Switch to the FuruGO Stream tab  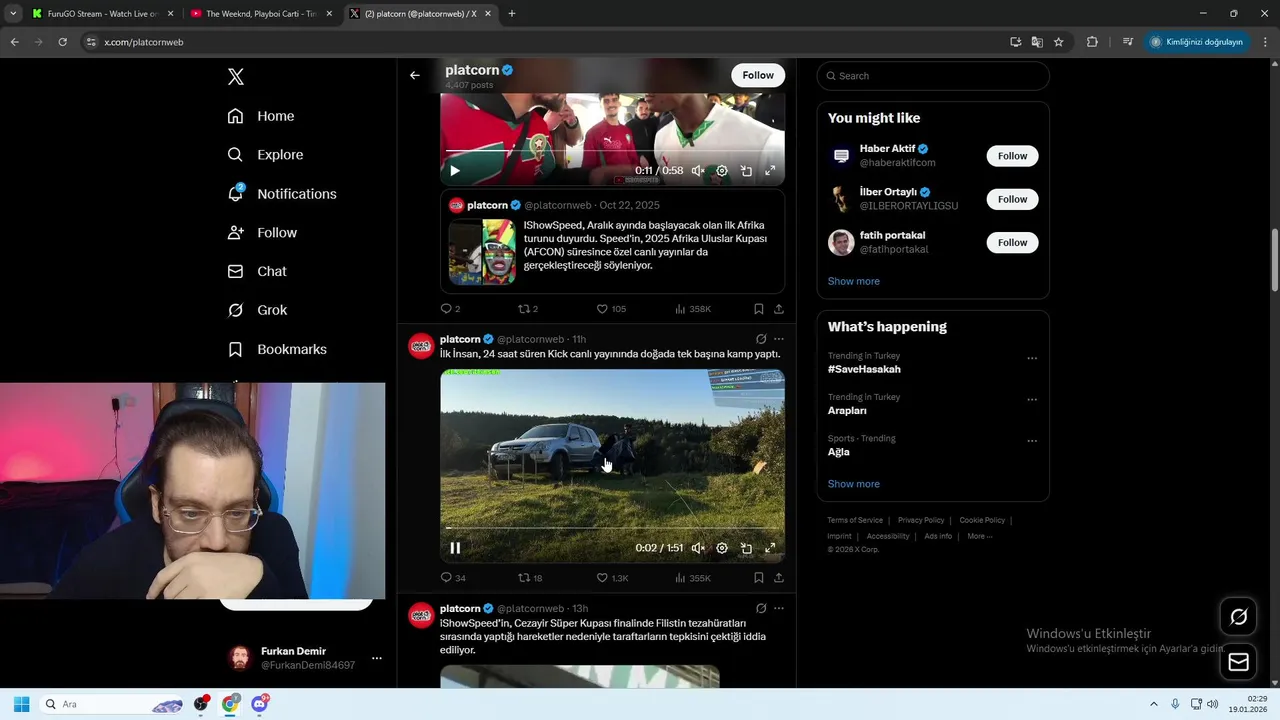pos(102,14)
